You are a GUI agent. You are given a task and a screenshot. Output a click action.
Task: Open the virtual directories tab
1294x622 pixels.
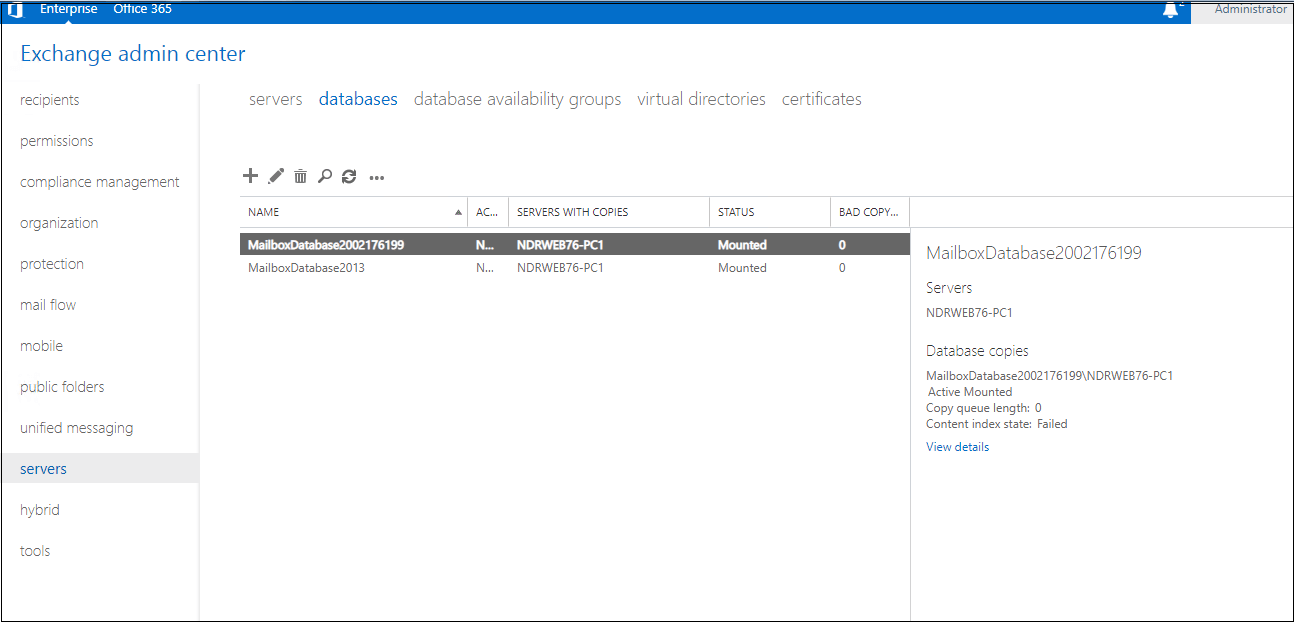click(x=701, y=99)
